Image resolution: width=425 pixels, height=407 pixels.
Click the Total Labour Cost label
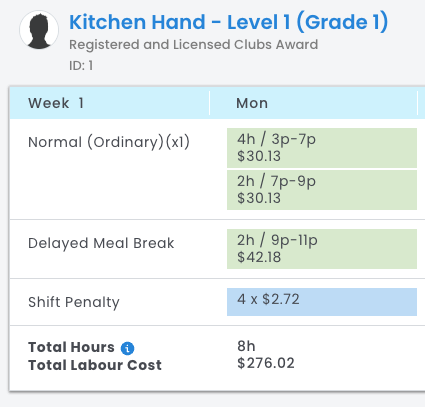[x=95, y=365]
